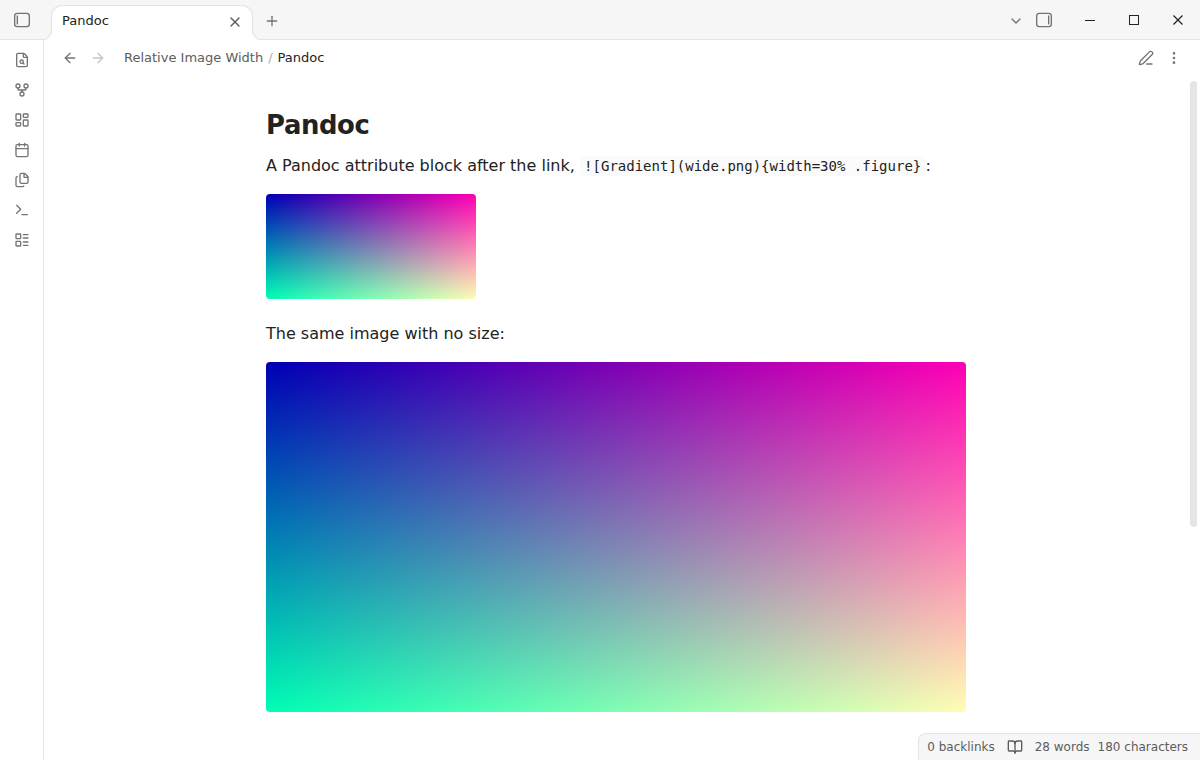Click the reading view book status icon
This screenshot has width=1200, height=760.
point(1015,747)
